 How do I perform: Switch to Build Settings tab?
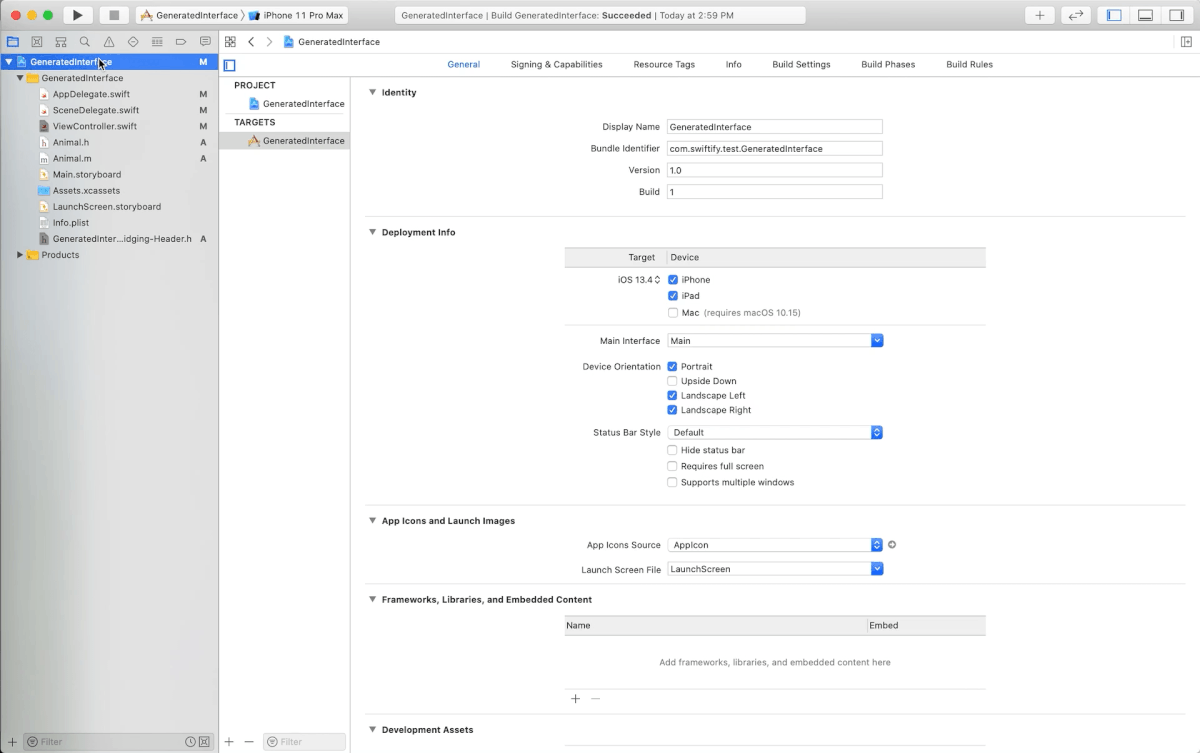(x=801, y=64)
